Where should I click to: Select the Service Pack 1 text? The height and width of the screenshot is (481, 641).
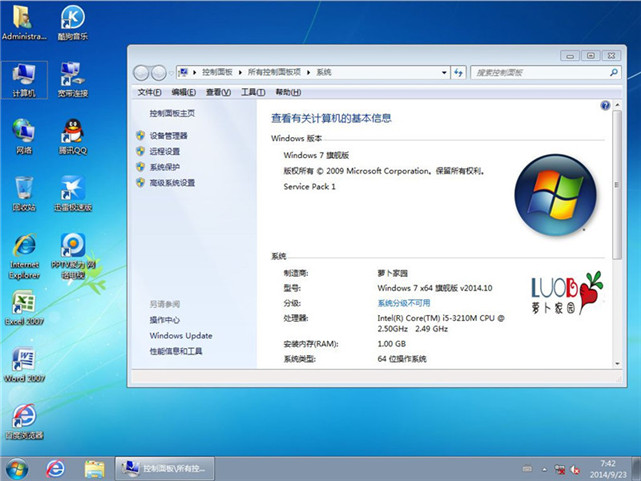click(309, 187)
